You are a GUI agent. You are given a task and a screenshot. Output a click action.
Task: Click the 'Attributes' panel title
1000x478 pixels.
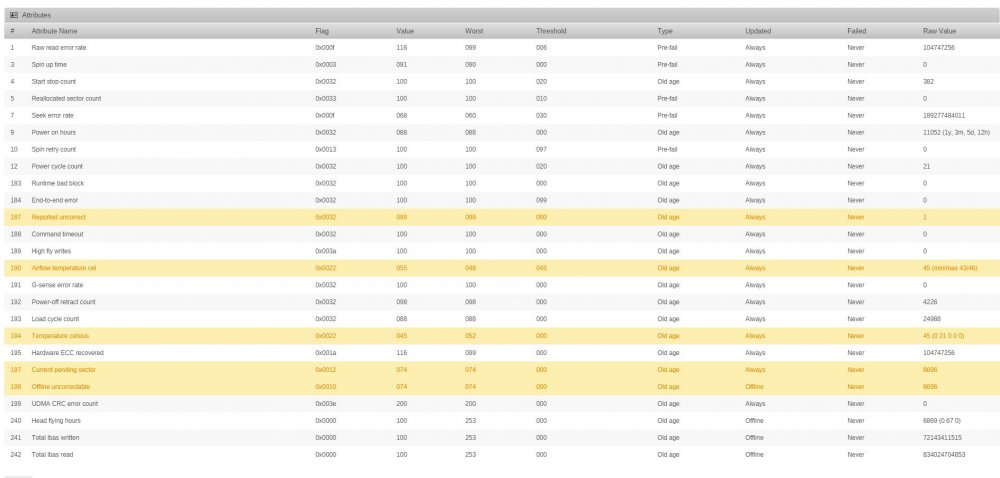click(x=36, y=15)
